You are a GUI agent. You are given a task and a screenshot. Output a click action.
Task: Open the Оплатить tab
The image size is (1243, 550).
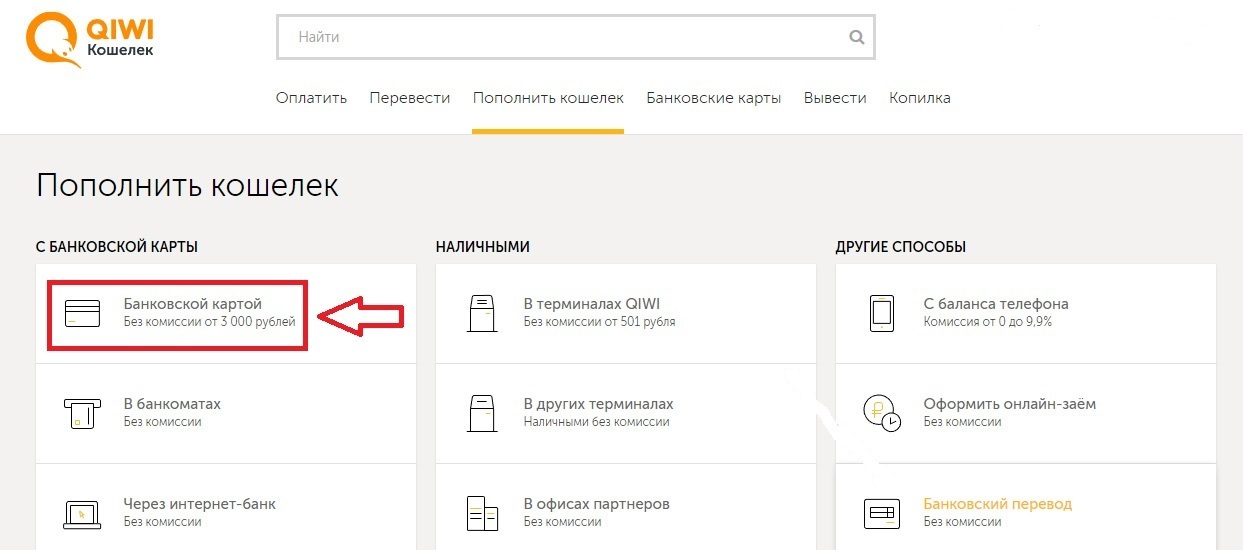coord(311,98)
